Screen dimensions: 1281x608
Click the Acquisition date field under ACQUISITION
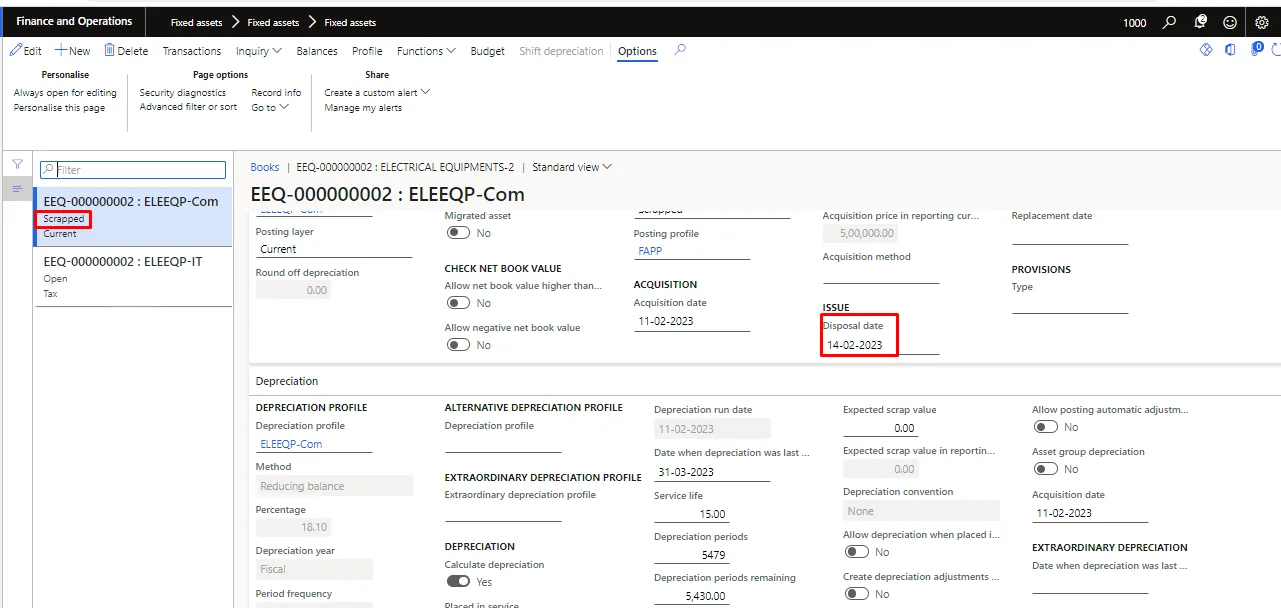691,321
